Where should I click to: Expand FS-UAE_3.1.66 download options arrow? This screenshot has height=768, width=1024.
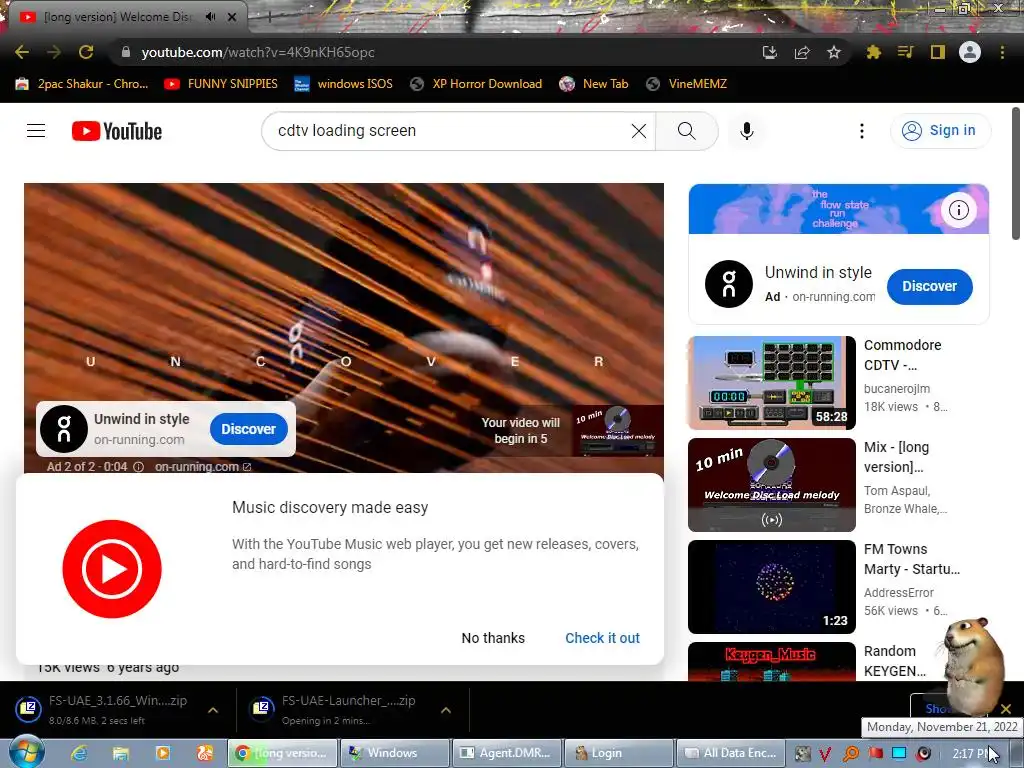(213, 710)
